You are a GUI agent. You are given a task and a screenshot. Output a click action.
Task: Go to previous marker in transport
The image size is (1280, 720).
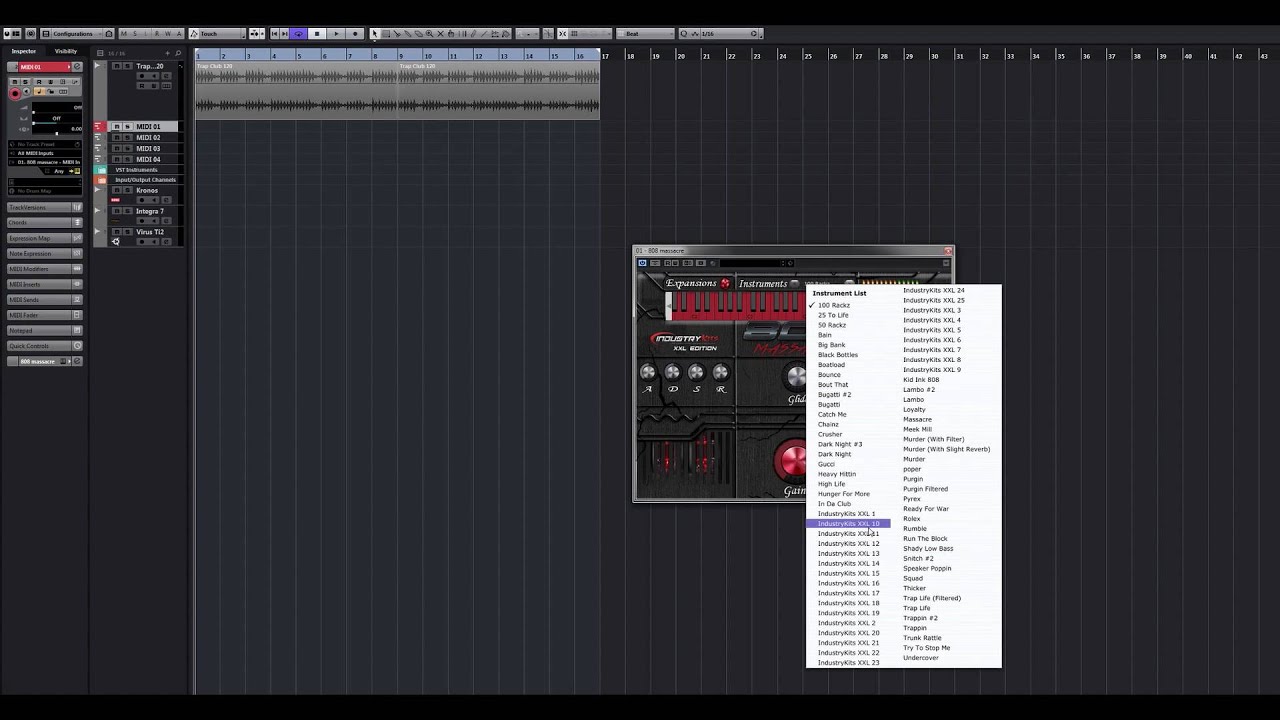[x=274, y=34]
